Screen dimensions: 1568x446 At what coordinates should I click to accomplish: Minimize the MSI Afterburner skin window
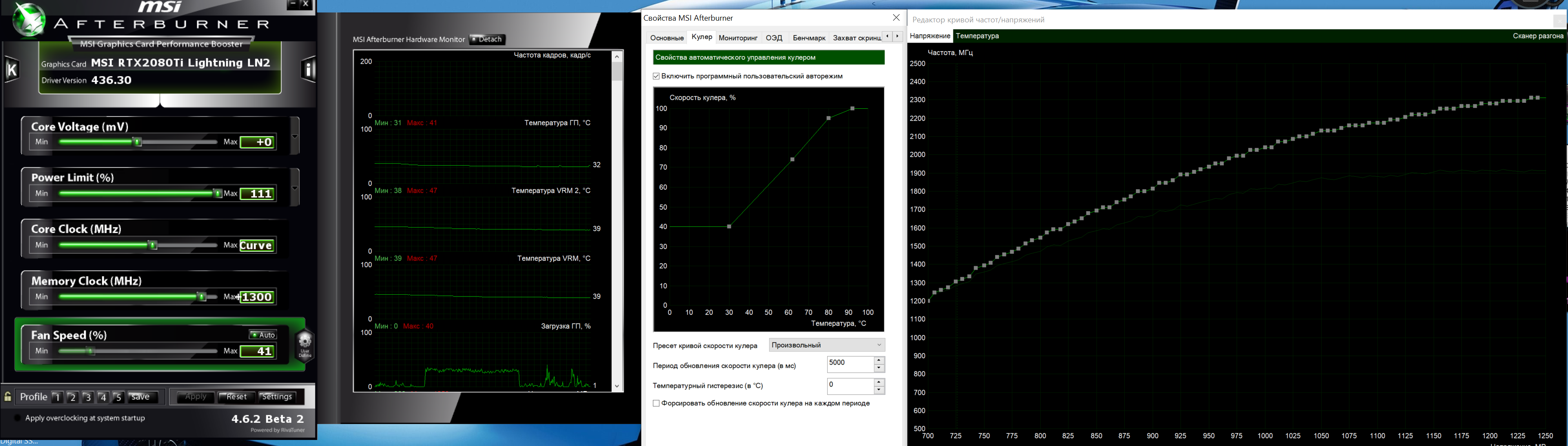(293, 5)
